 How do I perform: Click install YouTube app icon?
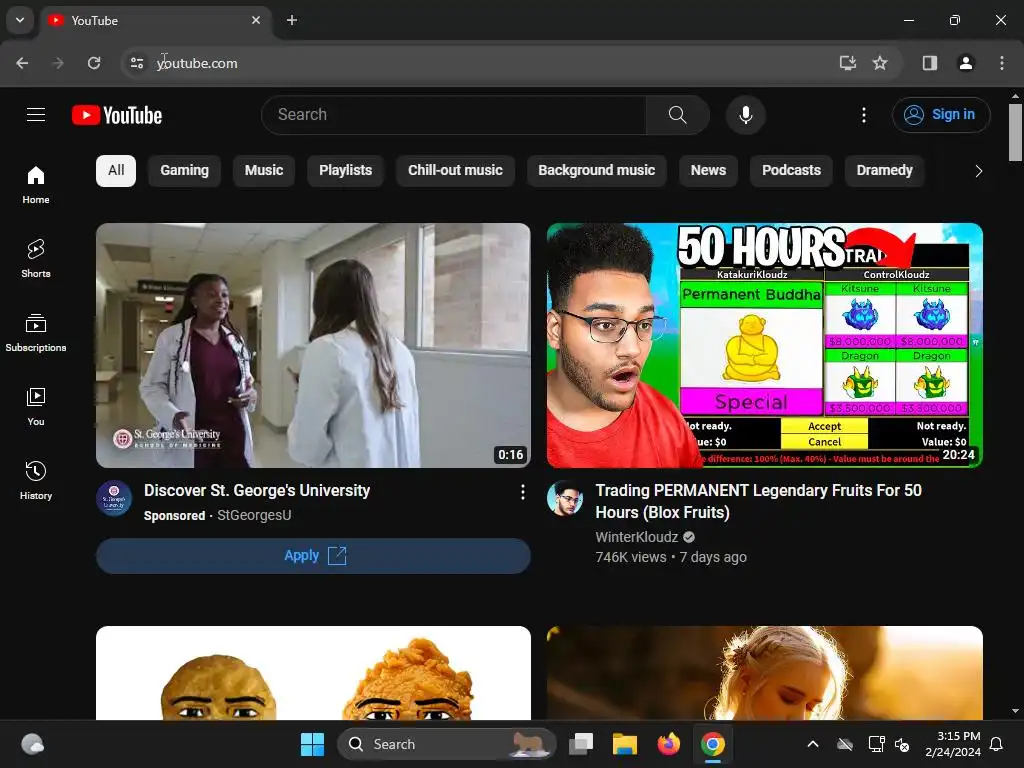(848, 63)
